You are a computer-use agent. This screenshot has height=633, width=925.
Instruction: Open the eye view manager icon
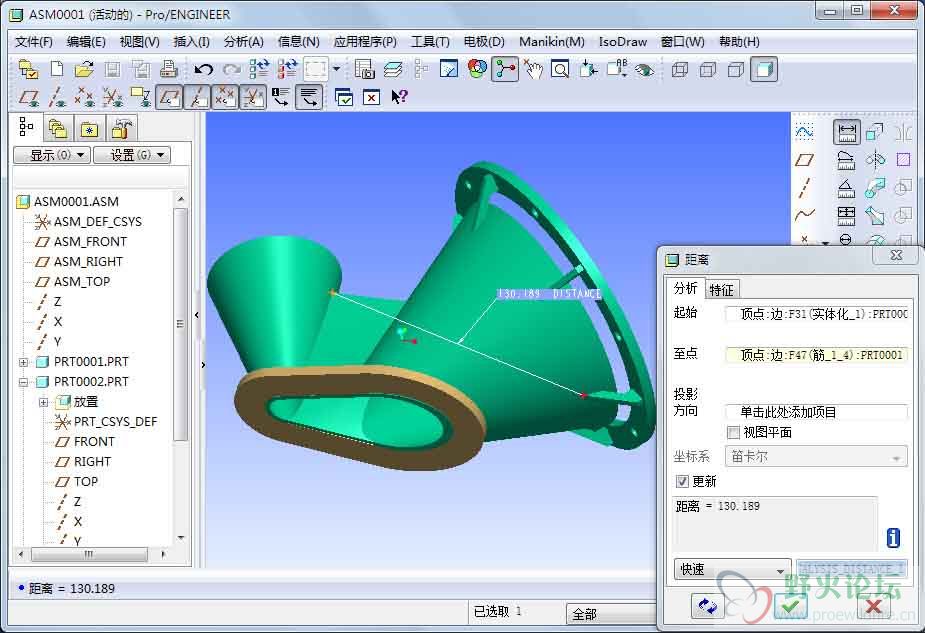point(644,70)
